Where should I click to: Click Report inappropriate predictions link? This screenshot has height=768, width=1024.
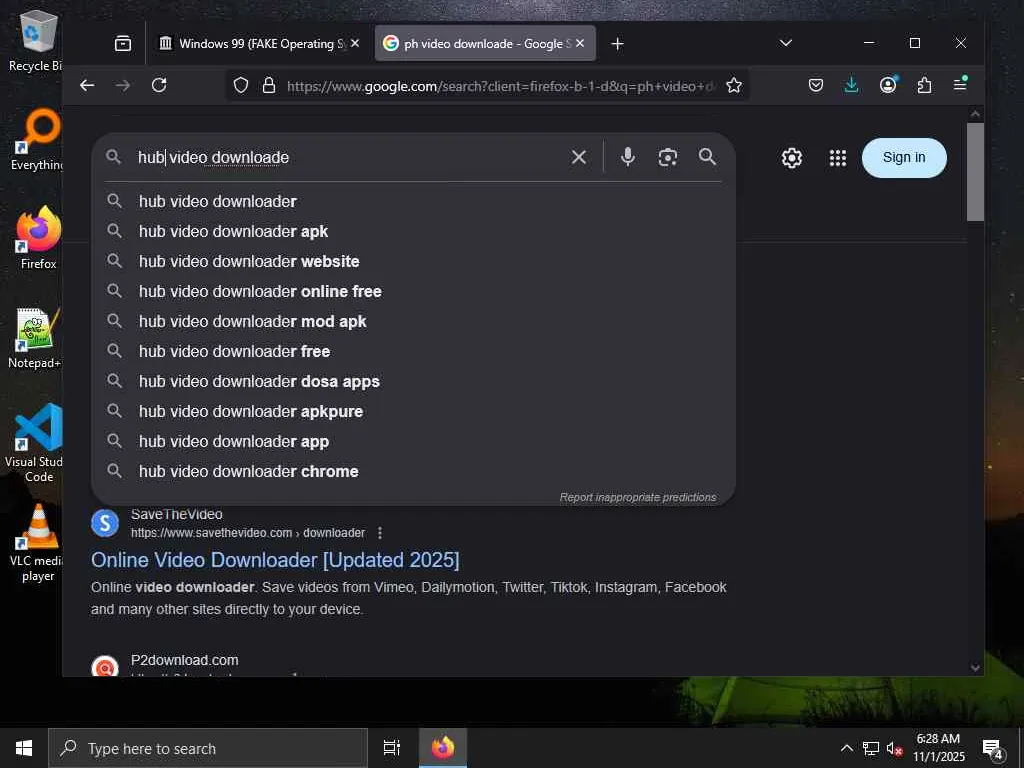(637, 498)
